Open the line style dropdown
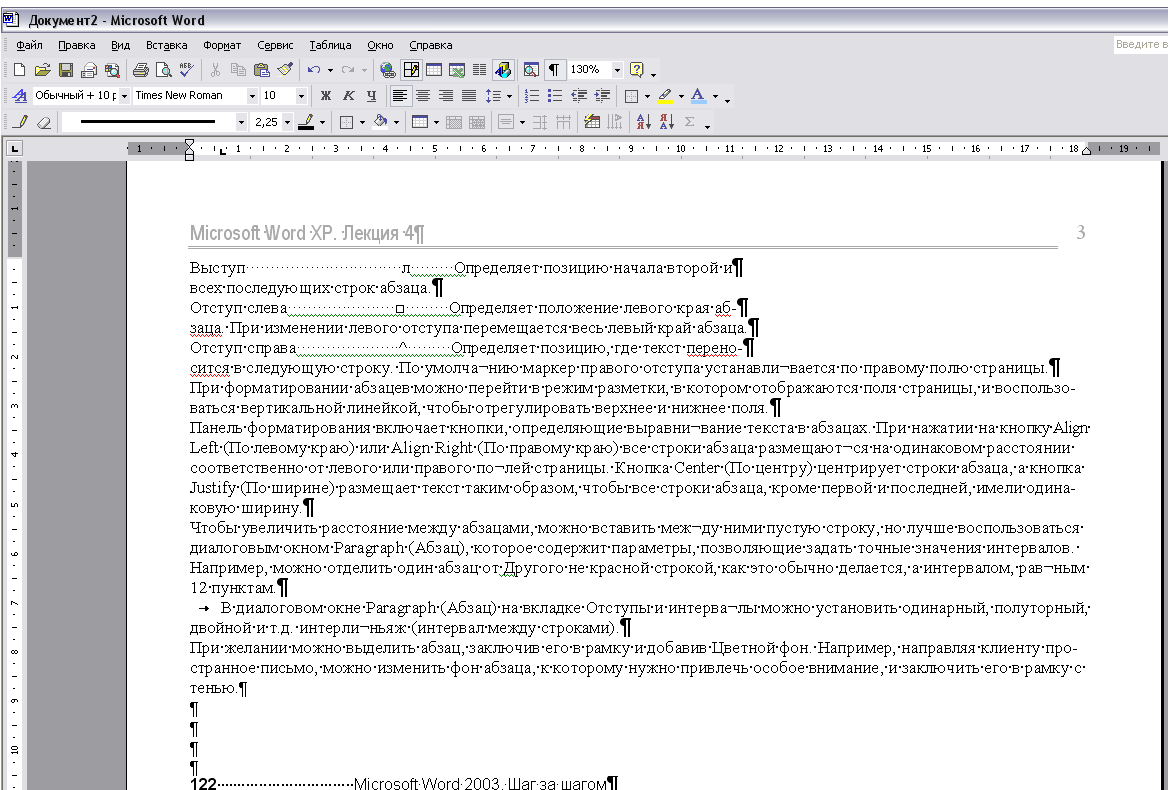The width and height of the screenshot is (1168, 790). click(241, 122)
